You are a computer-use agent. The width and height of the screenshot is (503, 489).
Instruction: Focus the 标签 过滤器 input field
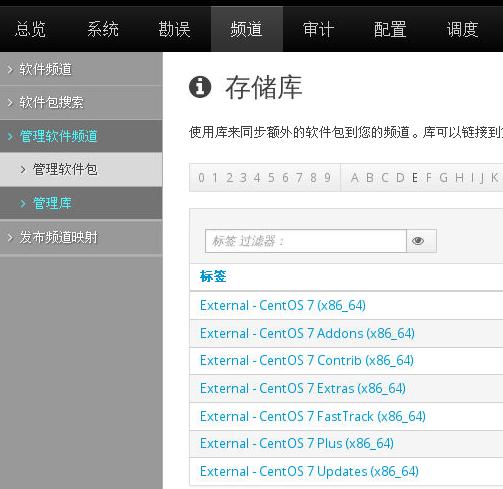[306, 241]
